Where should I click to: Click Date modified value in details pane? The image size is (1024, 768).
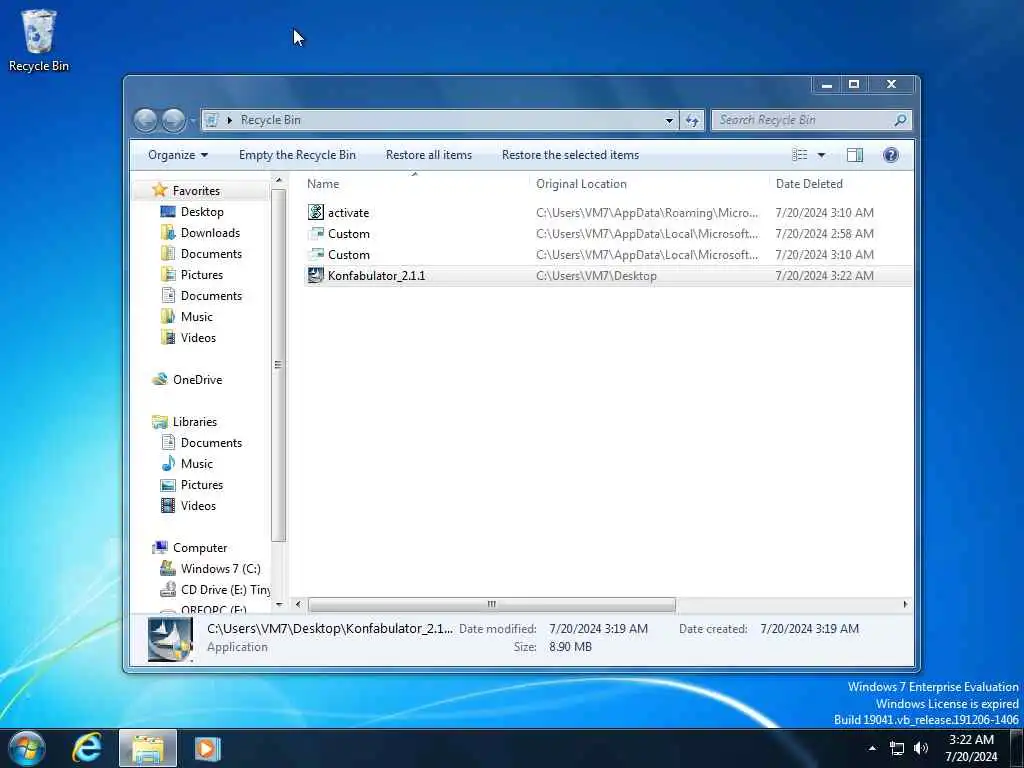click(598, 629)
